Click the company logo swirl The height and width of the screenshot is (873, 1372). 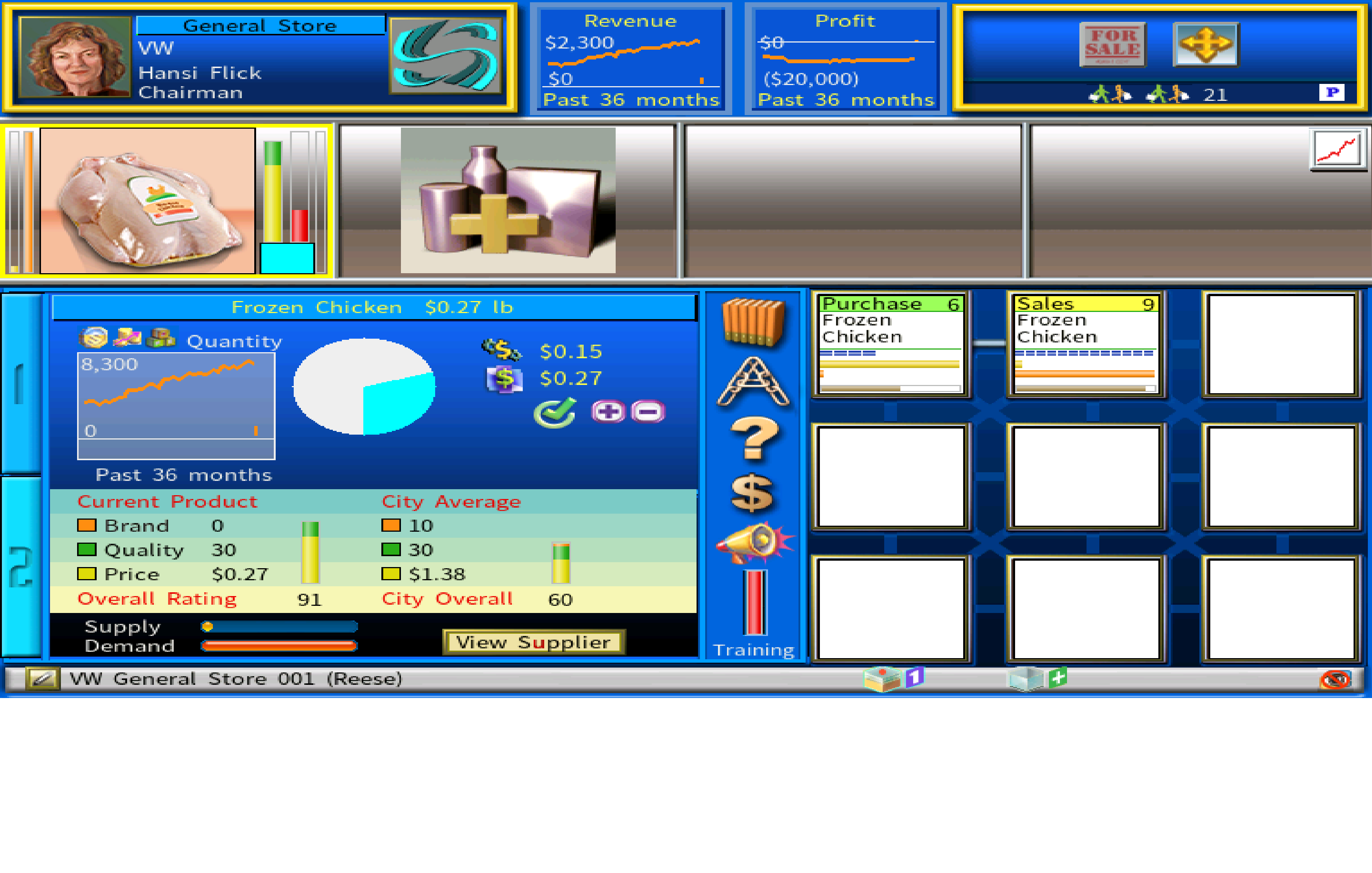click(446, 56)
